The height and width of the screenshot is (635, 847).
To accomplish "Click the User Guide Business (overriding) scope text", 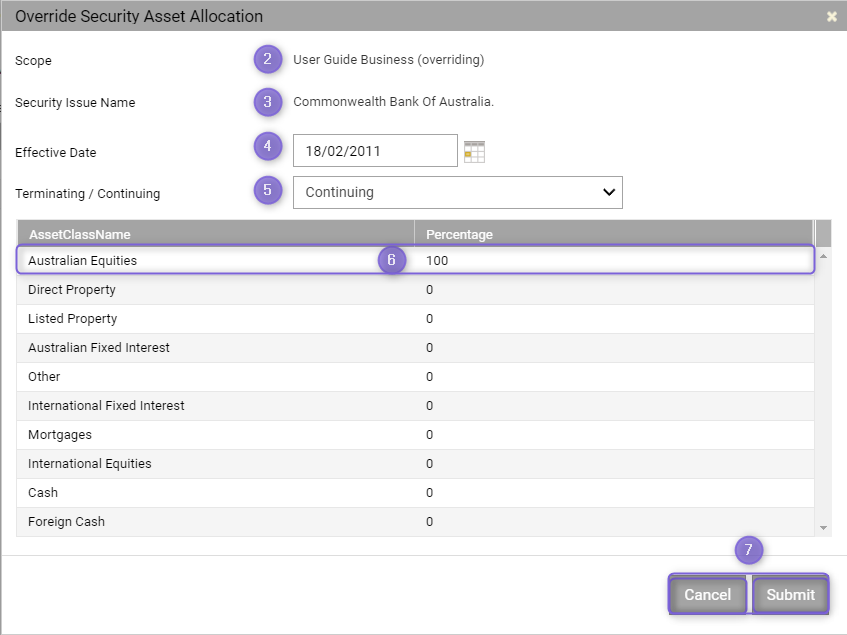I will (x=388, y=59).
